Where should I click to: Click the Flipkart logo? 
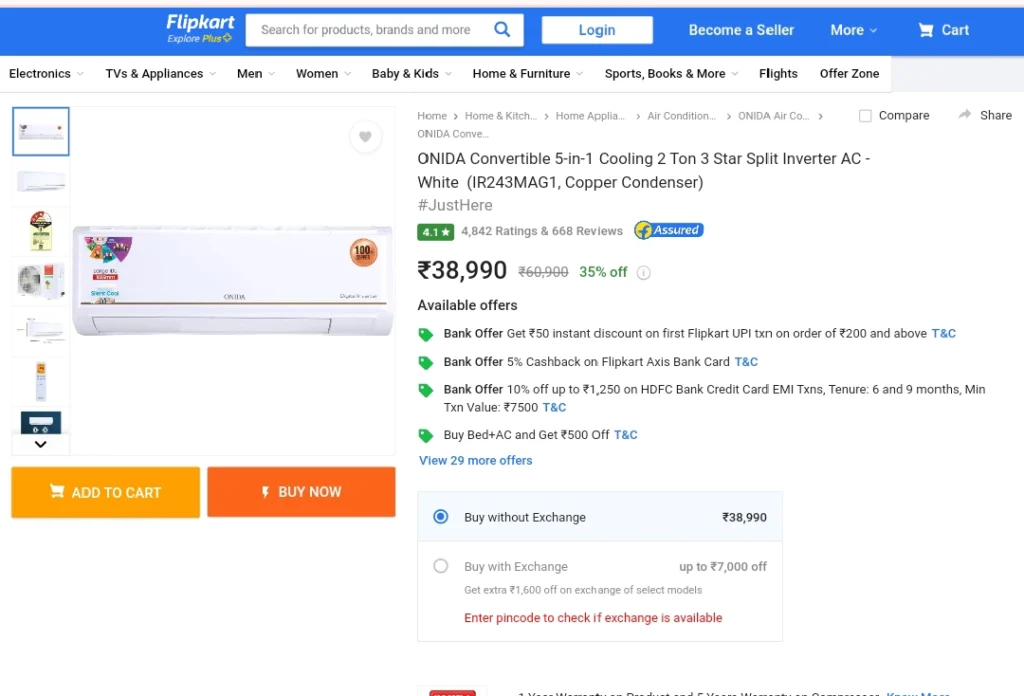[x=200, y=22]
